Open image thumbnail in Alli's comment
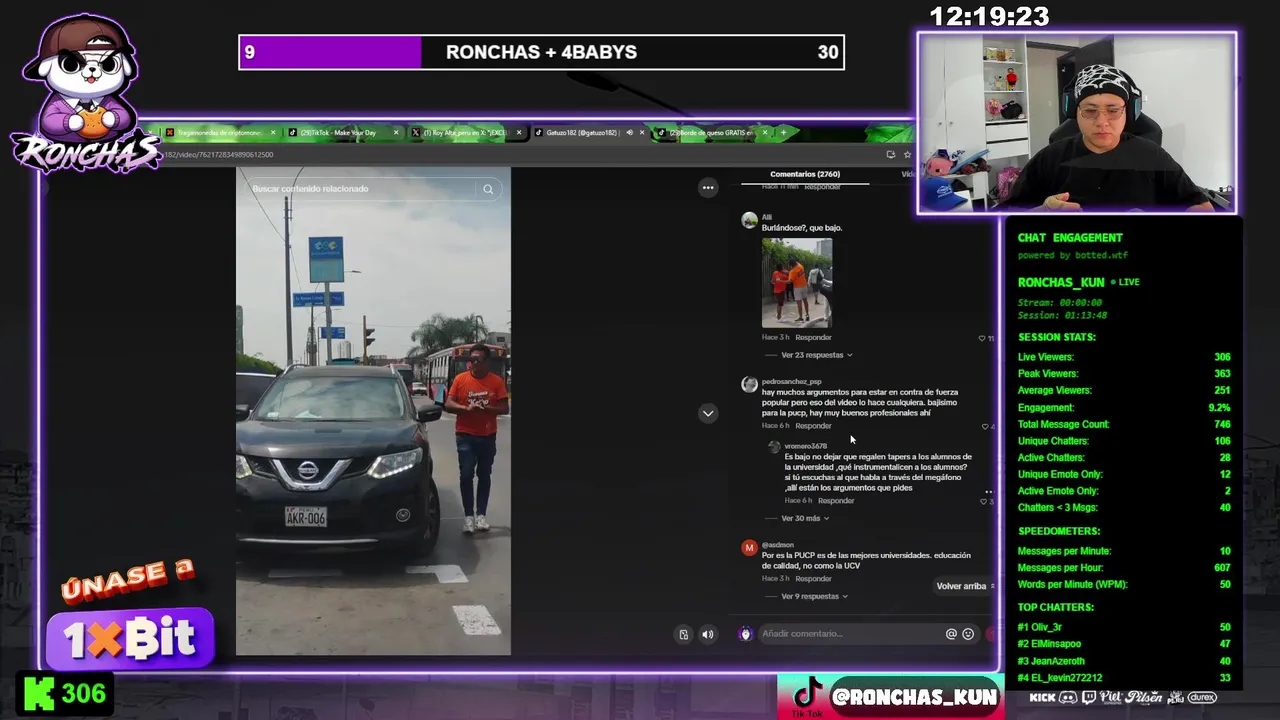 (x=797, y=283)
